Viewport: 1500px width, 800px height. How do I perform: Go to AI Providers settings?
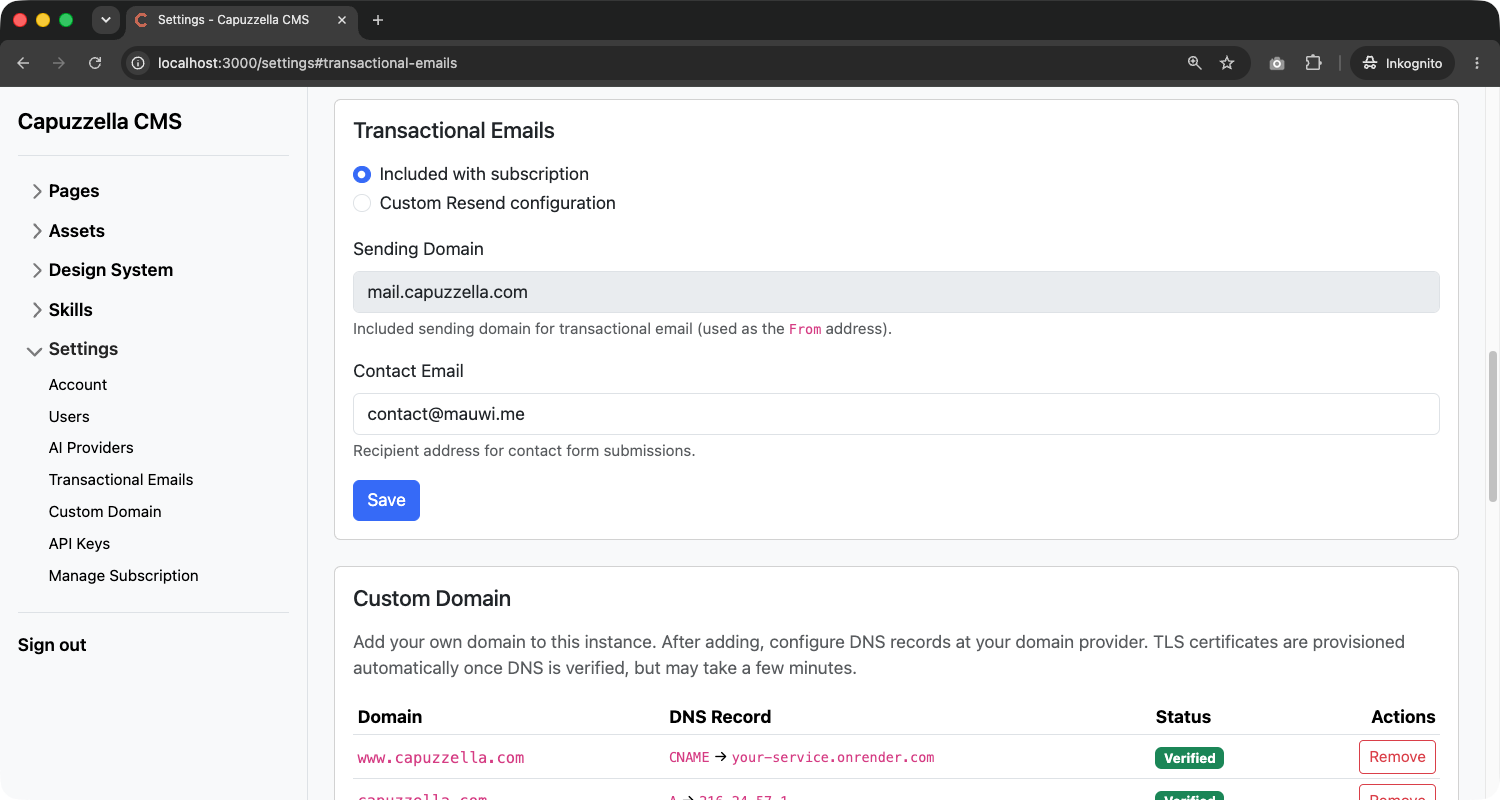coord(91,448)
